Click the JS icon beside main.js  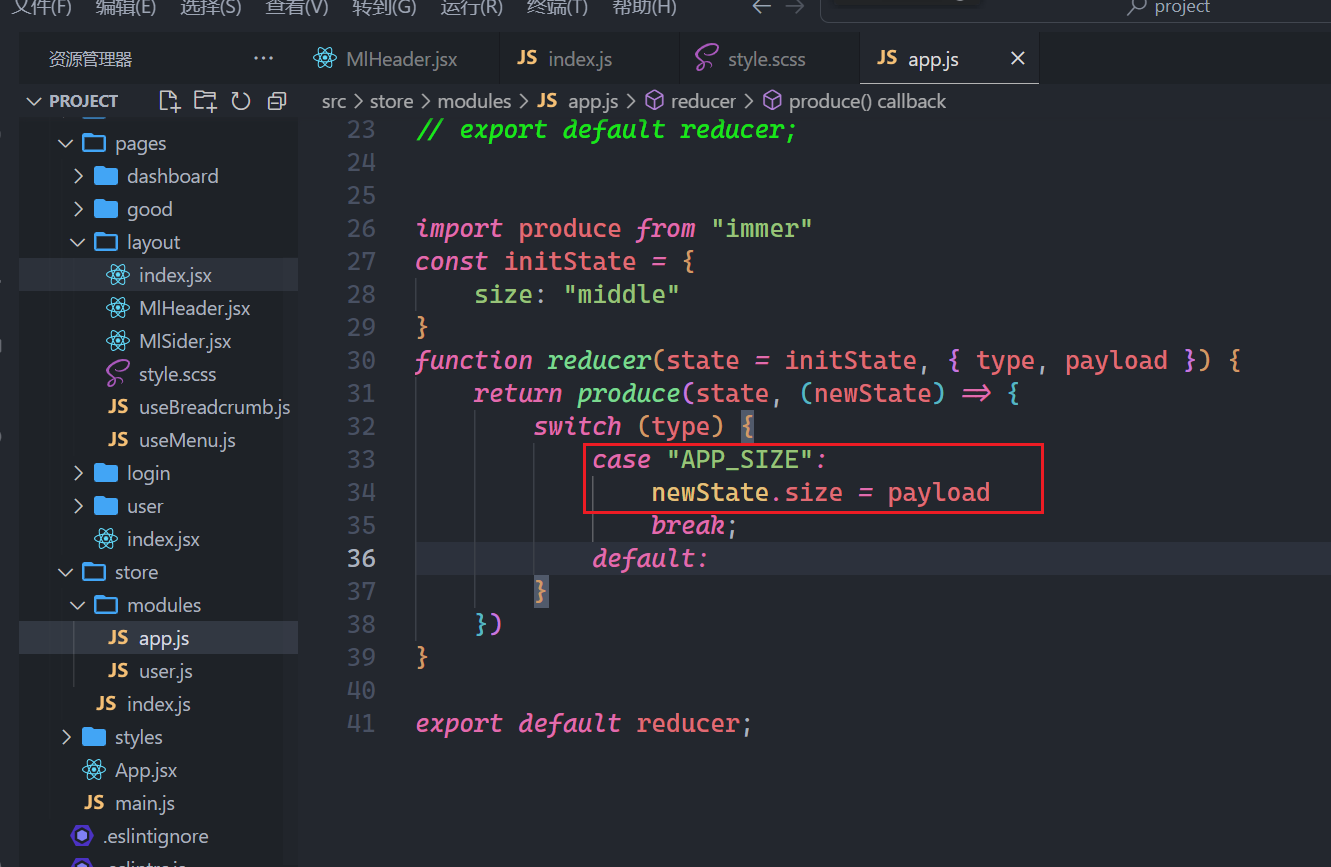point(94,803)
